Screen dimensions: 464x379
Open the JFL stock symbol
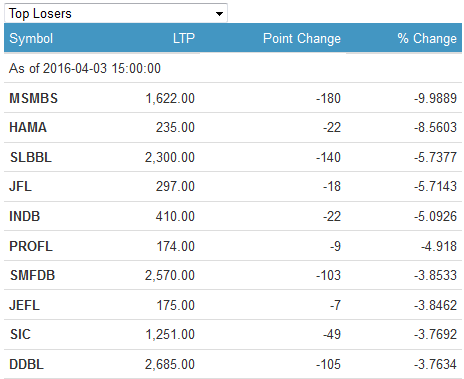[x=21, y=186]
